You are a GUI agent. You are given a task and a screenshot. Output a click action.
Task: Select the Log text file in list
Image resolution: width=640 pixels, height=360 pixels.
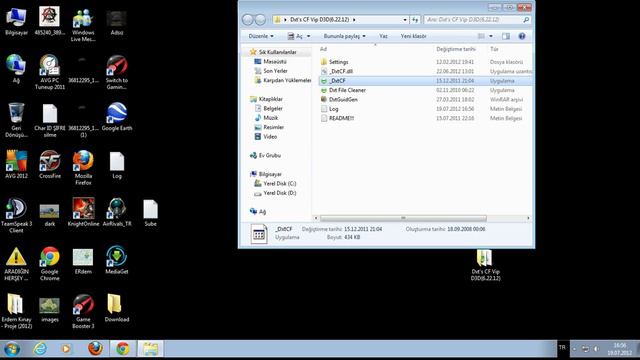coord(425,109)
